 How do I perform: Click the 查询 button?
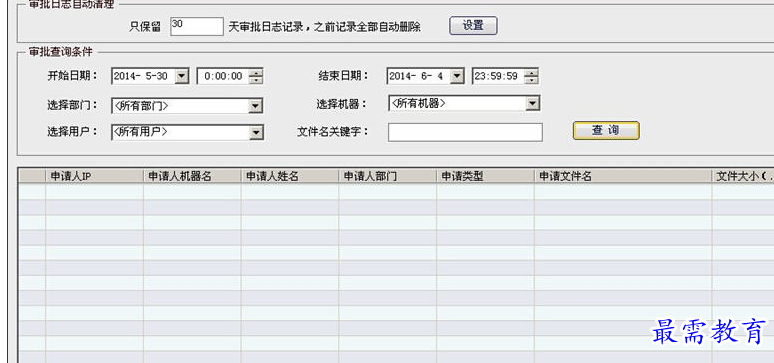(606, 130)
